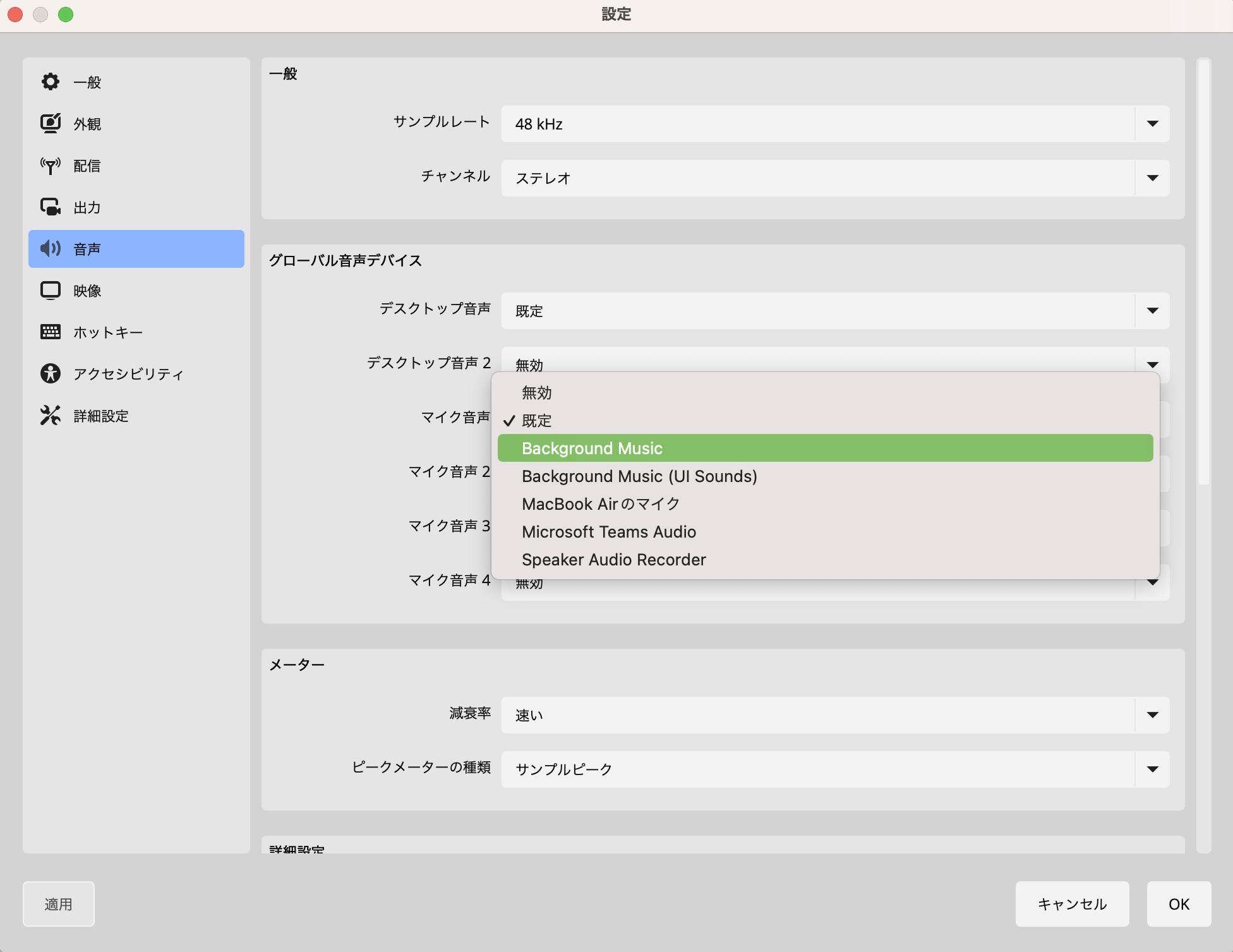Click チャンネル dropdown arrow
This screenshot has height=952, width=1233.
pyautogui.click(x=1153, y=178)
